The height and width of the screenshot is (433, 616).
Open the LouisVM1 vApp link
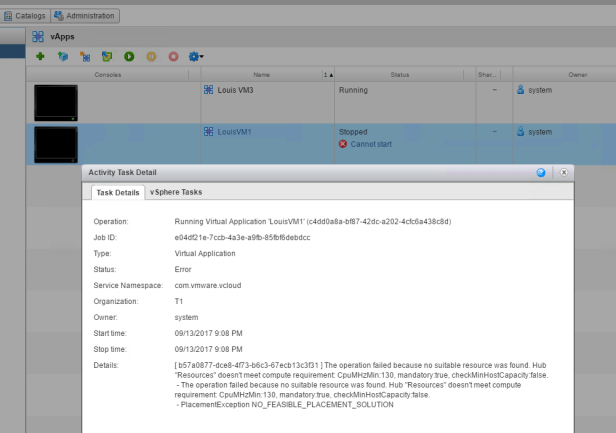235,132
